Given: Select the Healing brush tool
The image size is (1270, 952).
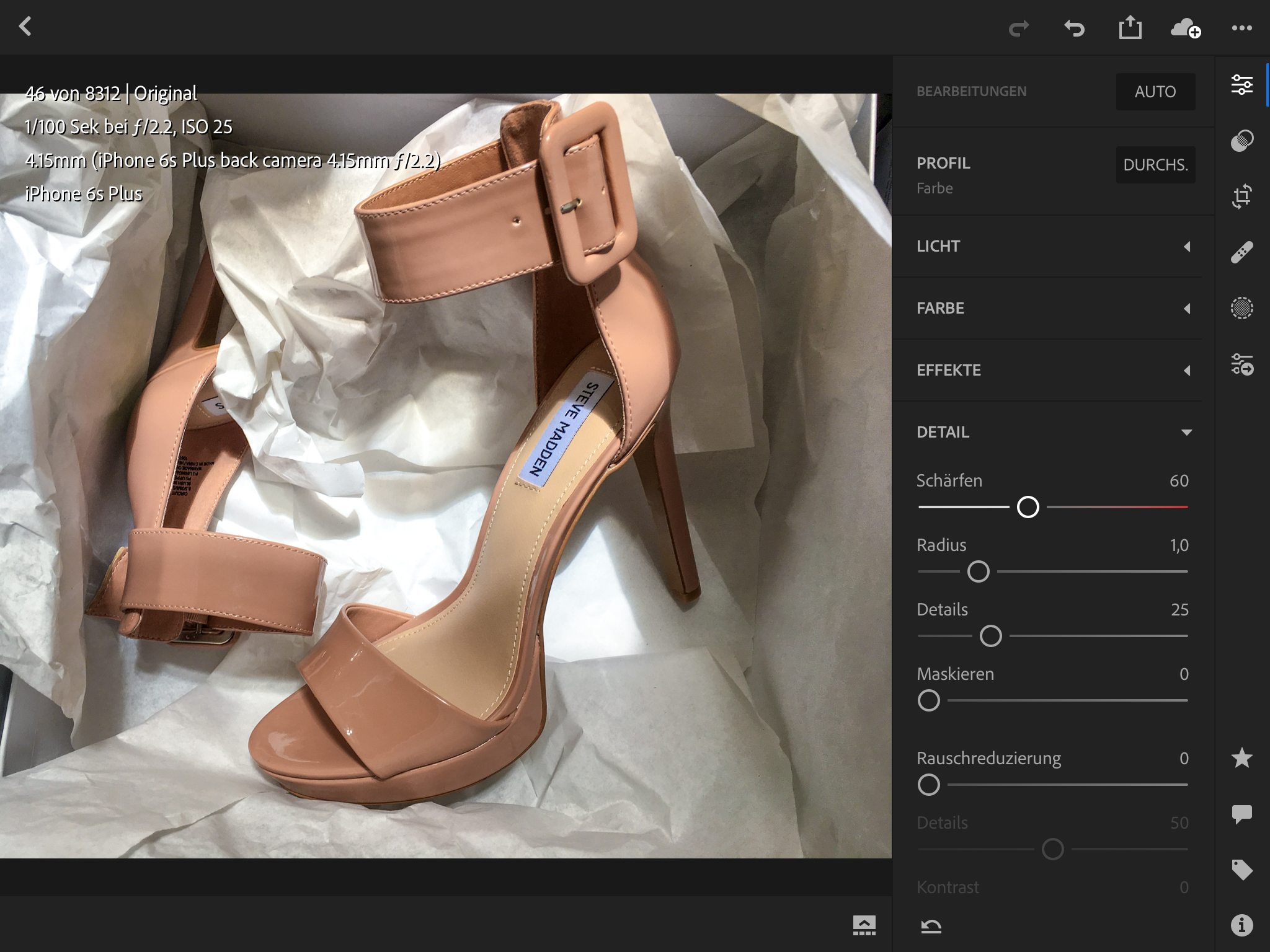Looking at the screenshot, I should coord(1241,252).
